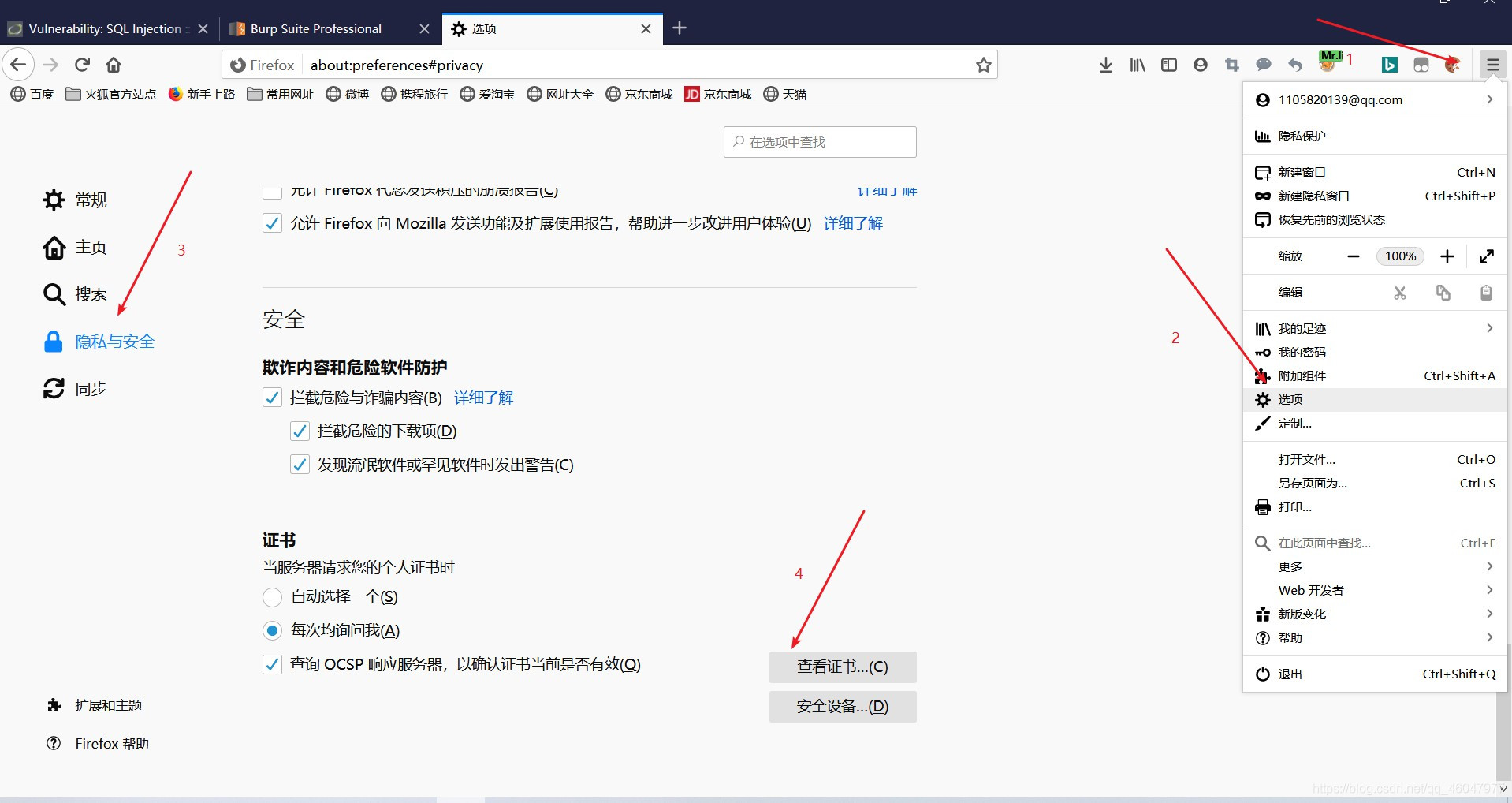Expand 新版变化 submenu
Screen dimensions: 1512x803
pyautogui.click(x=1375, y=614)
